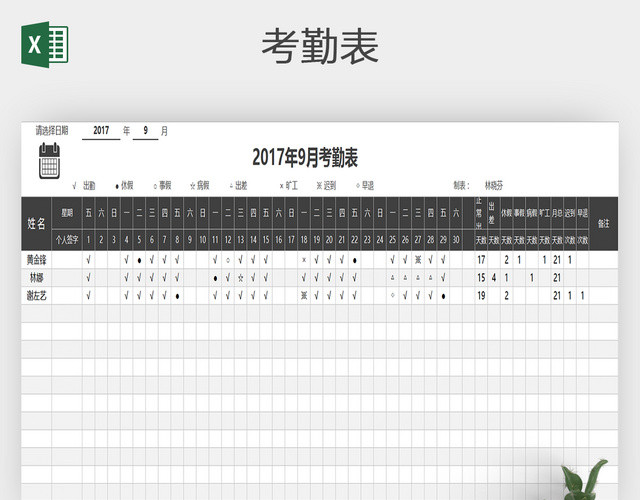Click the ※ mark on day 18 in 谢左艺's row
The image size is (640, 500).
[x=304, y=296]
